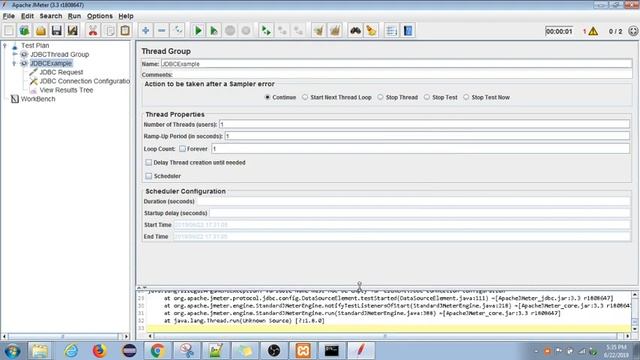Select JDBC Request in the tree
This screenshot has width=640, height=360.
[61, 72]
